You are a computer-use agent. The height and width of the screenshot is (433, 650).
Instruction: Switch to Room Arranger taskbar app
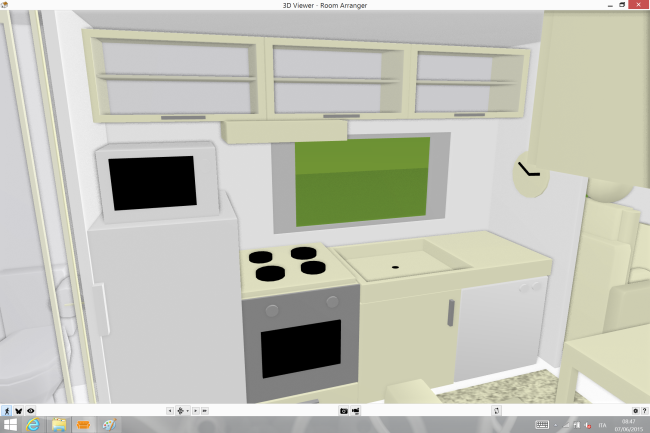(x=84, y=425)
